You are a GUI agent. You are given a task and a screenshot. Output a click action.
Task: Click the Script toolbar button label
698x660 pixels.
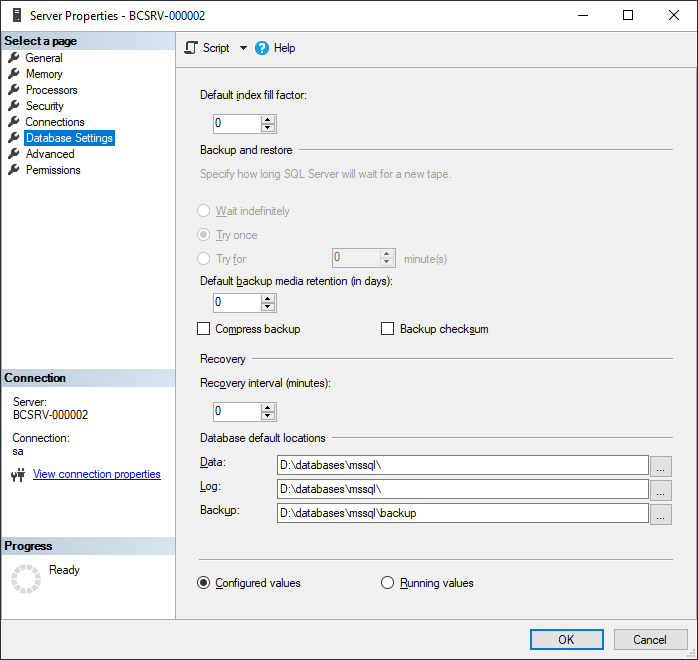pyautogui.click(x=216, y=48)
